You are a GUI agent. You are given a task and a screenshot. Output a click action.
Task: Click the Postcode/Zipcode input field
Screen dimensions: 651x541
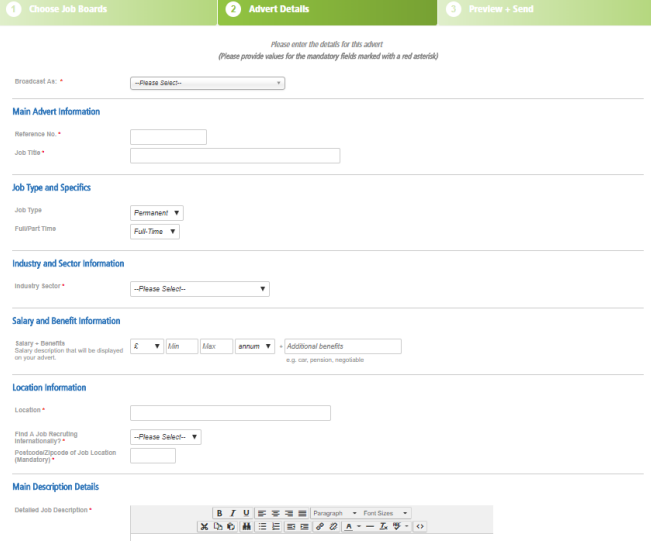point(153,456)
